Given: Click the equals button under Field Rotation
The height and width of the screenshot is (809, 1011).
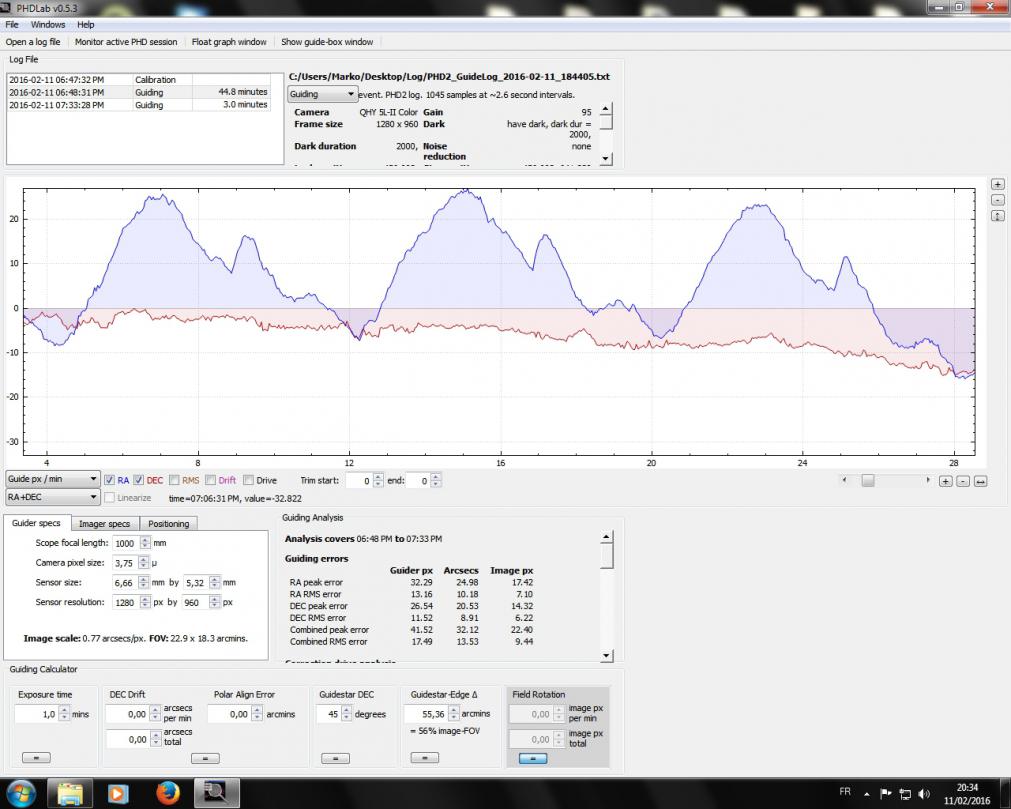Looking at the screenshot, I should (533, 758).
